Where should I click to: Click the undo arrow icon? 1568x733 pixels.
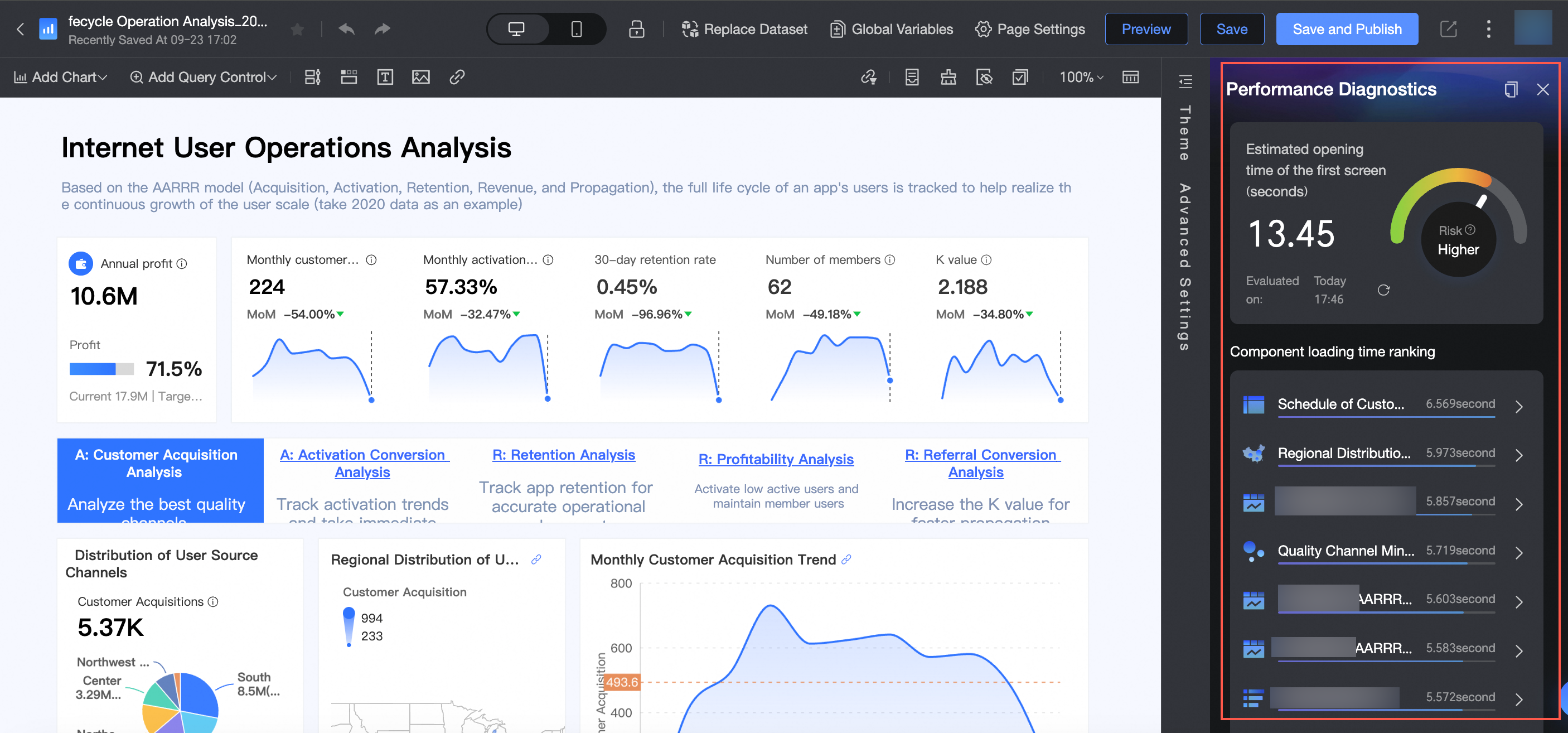(346, 28)
